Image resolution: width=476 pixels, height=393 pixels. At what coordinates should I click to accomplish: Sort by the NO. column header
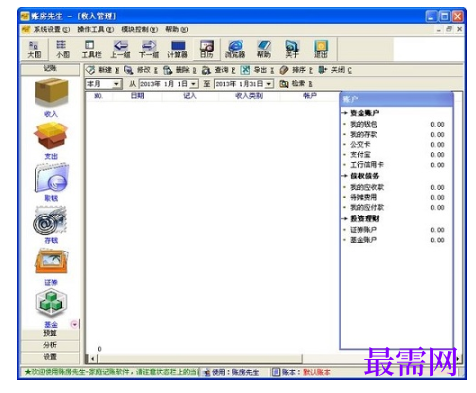pyautogui.click(x=99, y=96)
